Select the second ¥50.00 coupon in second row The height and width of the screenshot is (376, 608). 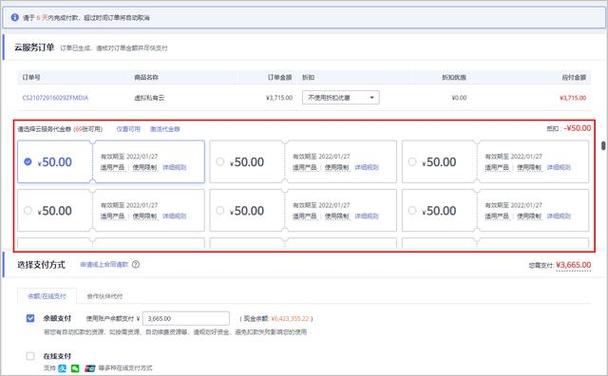tap(220, 210)
